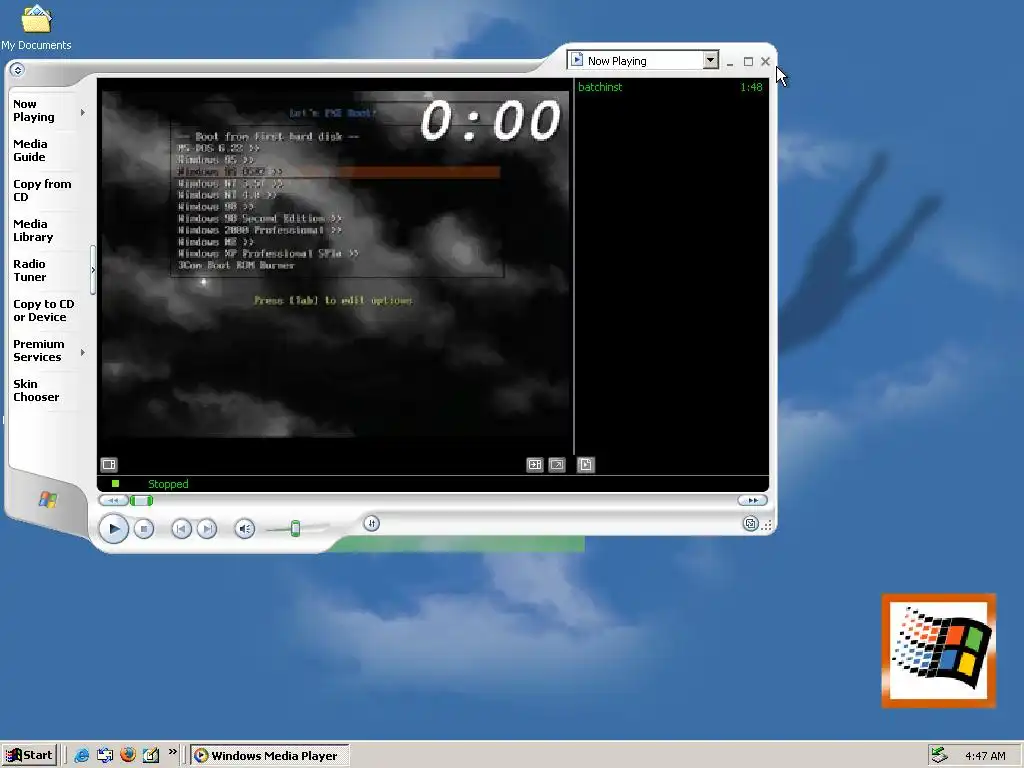Switch video to full screen view
This screenshot has height=768, width=1024.
pos(557,464)
